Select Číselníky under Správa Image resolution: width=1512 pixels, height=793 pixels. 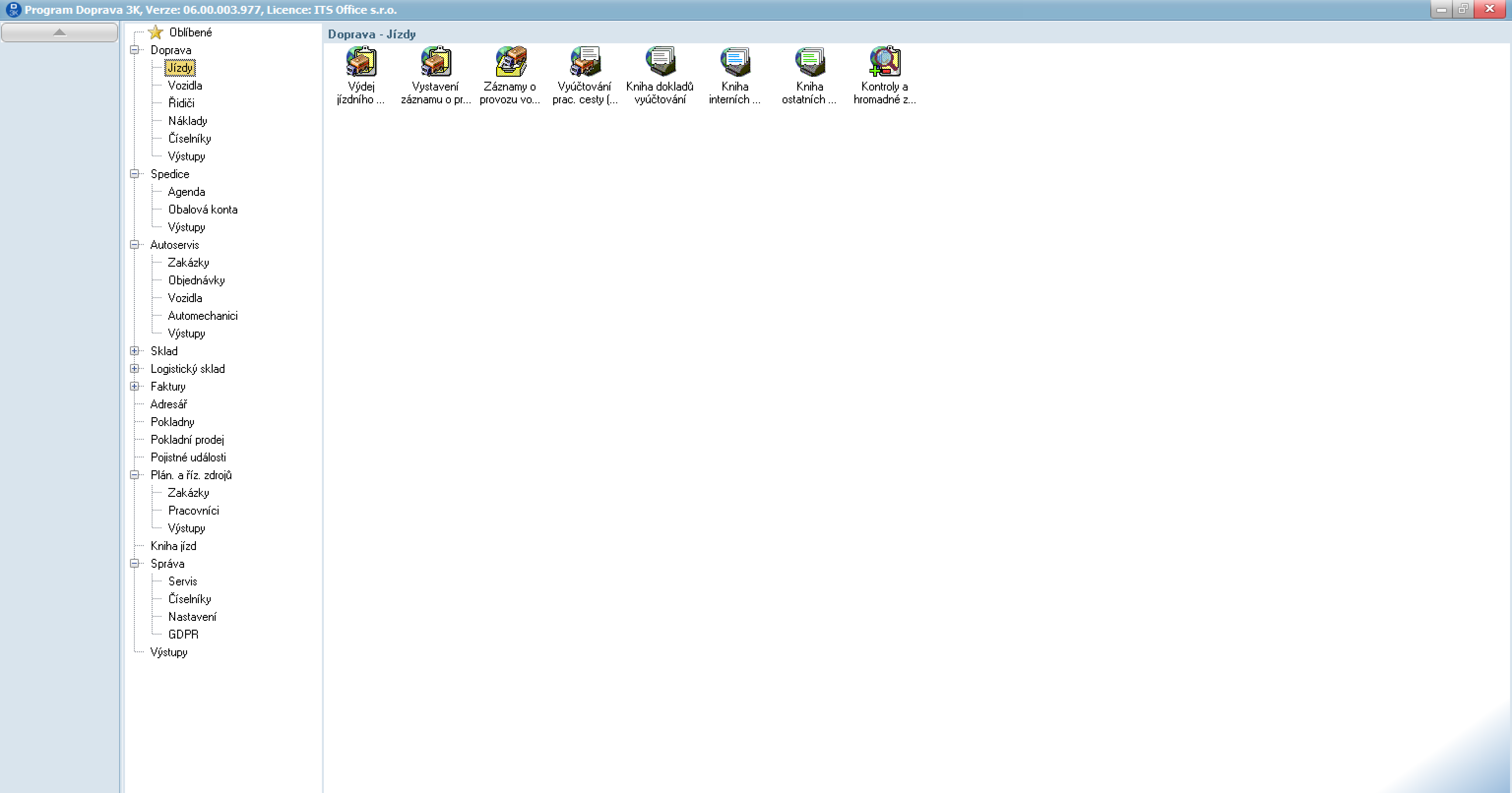[189, 599]
